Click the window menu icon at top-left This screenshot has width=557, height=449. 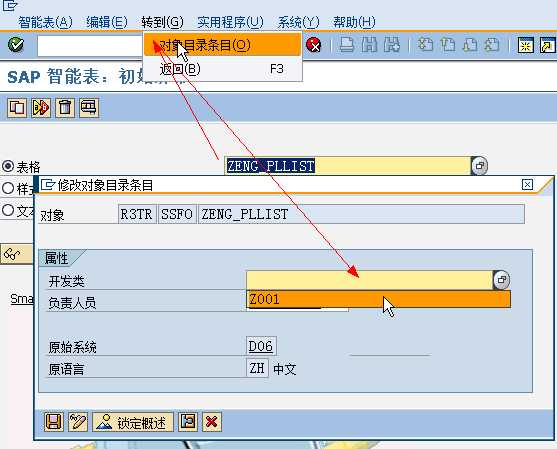pyautogui.click(x=10, y=6)
